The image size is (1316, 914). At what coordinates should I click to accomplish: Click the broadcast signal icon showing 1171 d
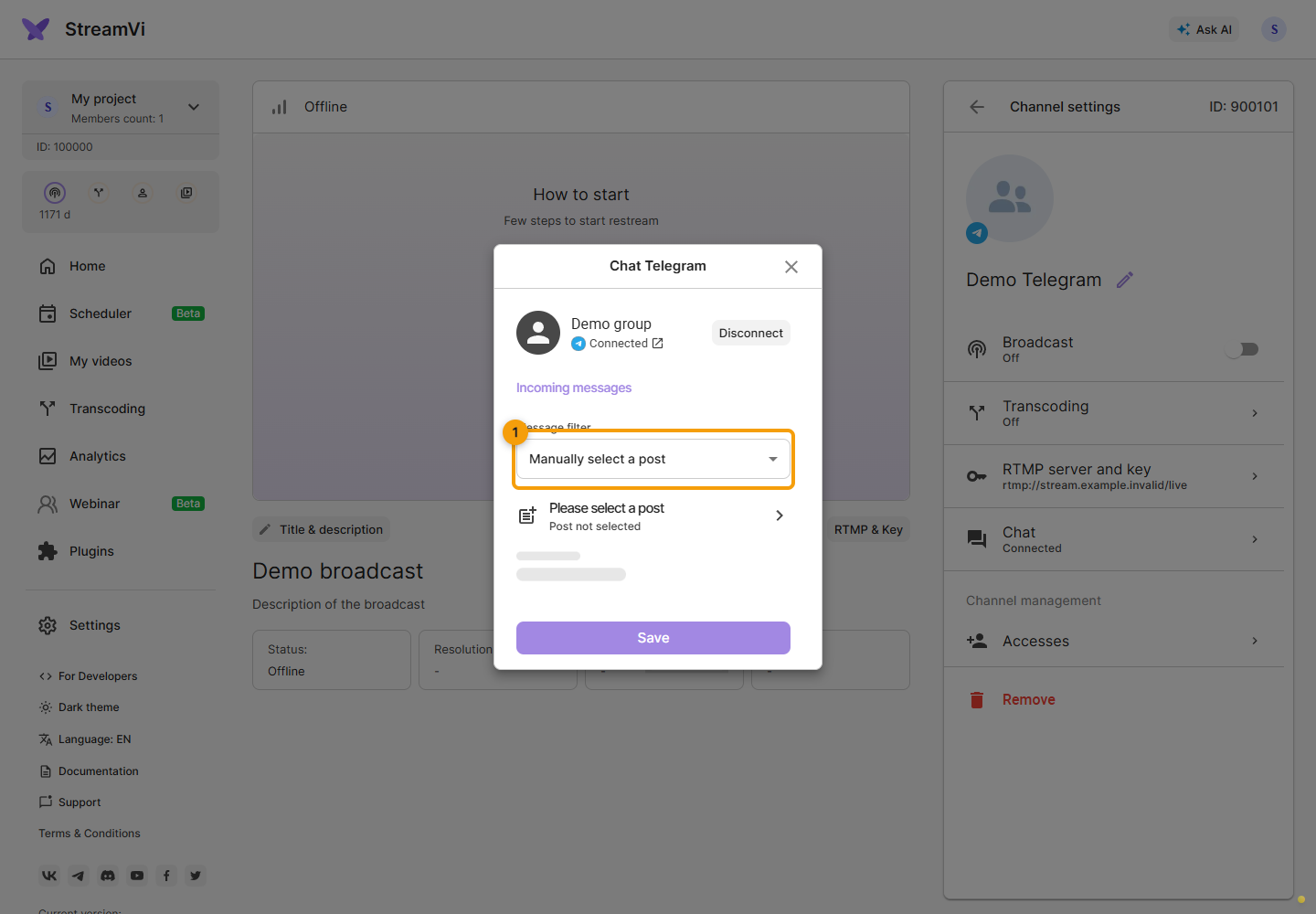pyautogui.click(x=55, y=193)
